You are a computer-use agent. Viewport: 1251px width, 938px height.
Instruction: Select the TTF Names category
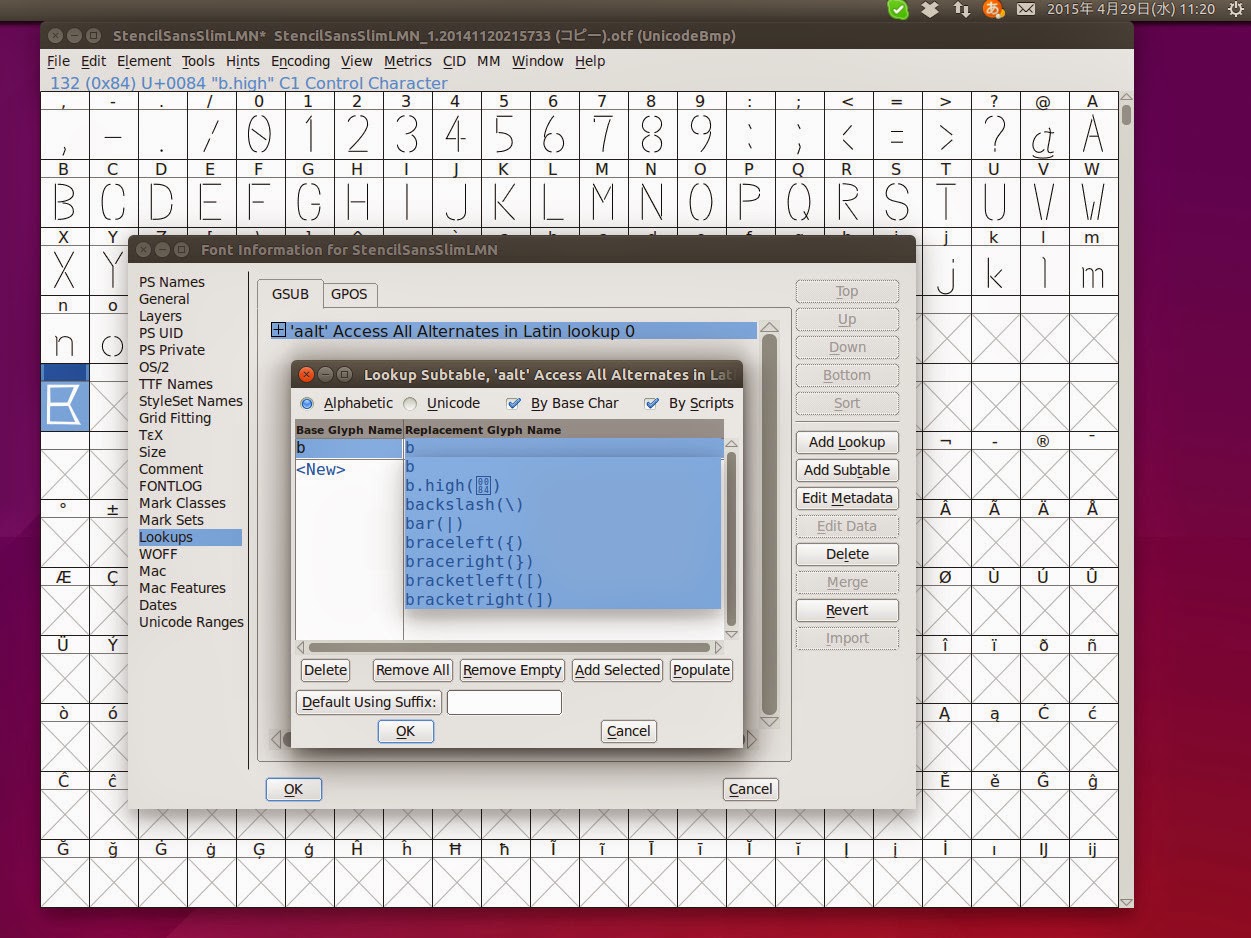pos(175,384)
